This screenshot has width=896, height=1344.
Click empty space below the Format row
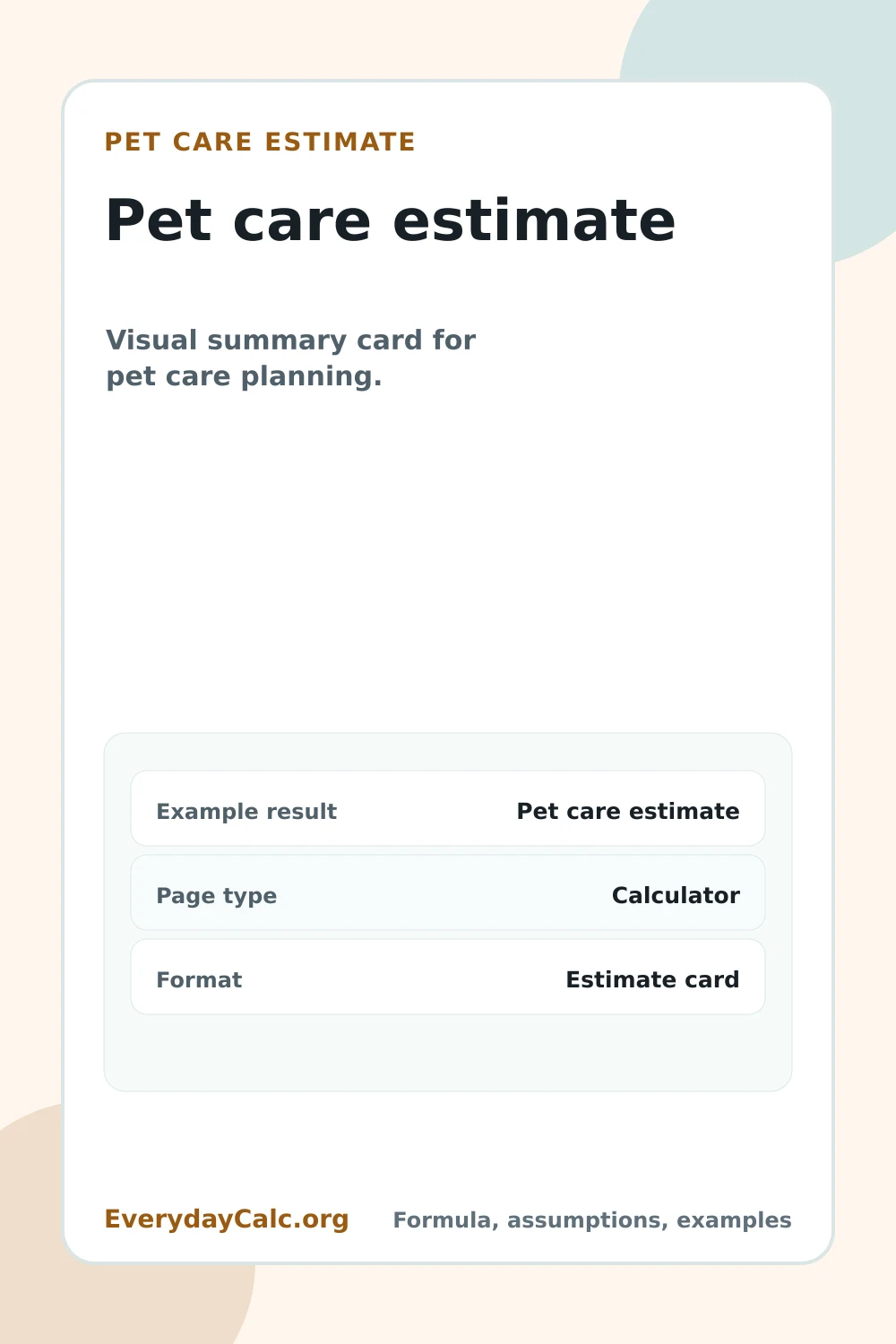[448, 1053]
